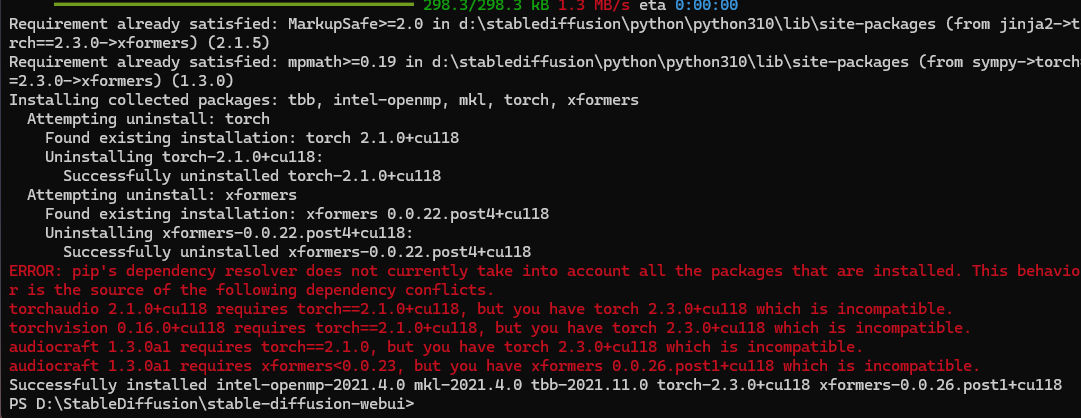Click the green download progress bar
This screenshot has height=418, width=1081.
233,4
